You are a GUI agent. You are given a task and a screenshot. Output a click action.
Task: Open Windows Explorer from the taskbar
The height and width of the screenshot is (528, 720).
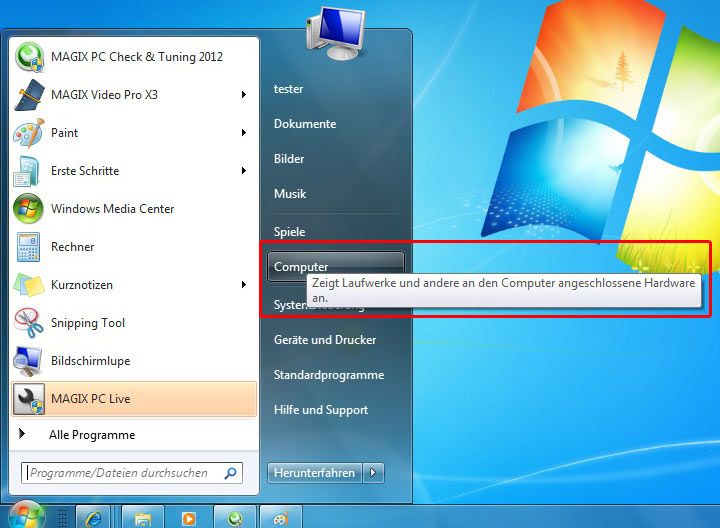[143, 518]
